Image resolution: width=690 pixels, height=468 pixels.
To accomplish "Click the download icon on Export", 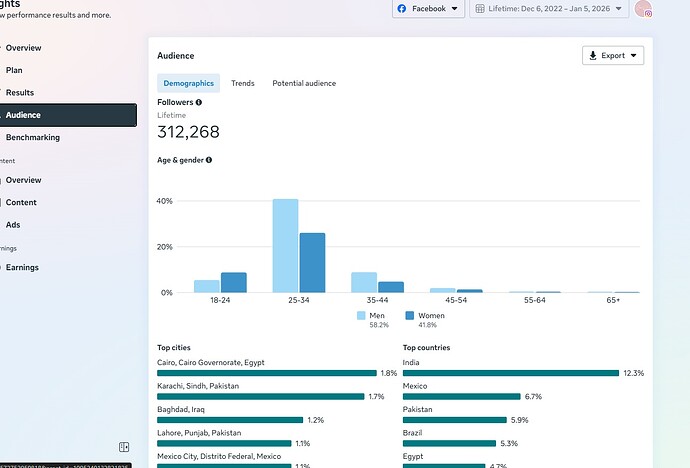I will (593, 56).
